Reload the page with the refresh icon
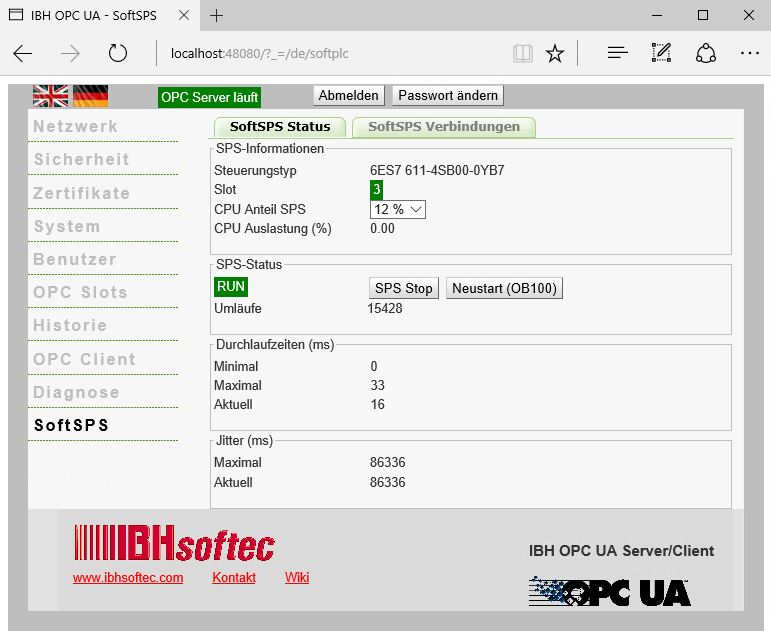The height and width of the screenshot is (638, 771). point(118,53)
